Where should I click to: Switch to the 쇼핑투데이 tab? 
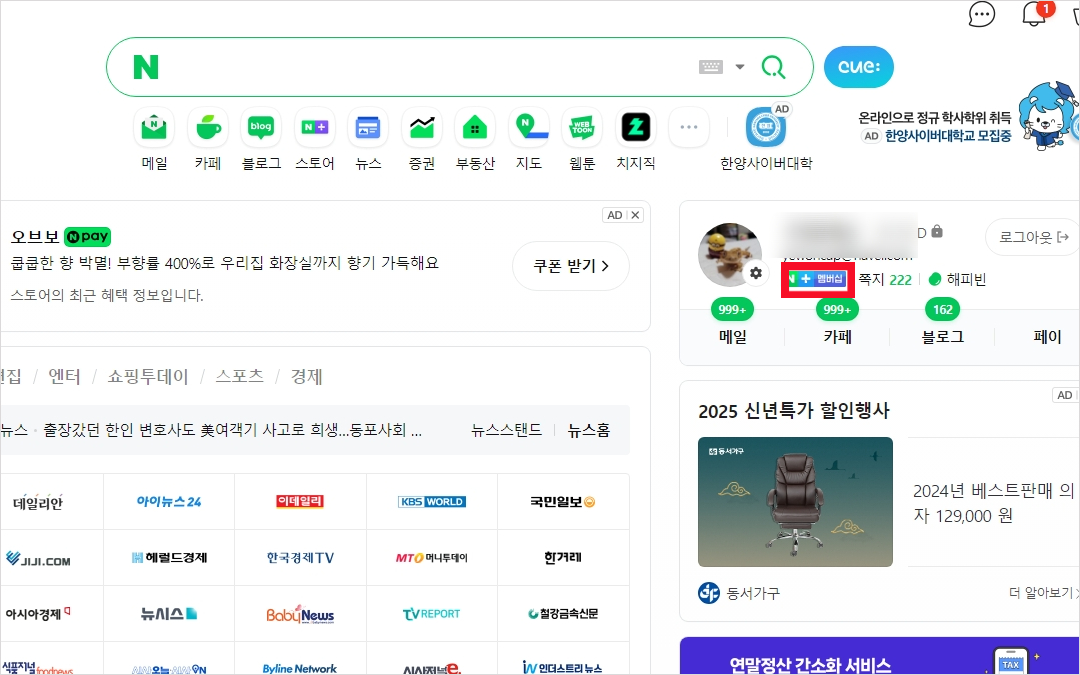[x=147, y=376]
